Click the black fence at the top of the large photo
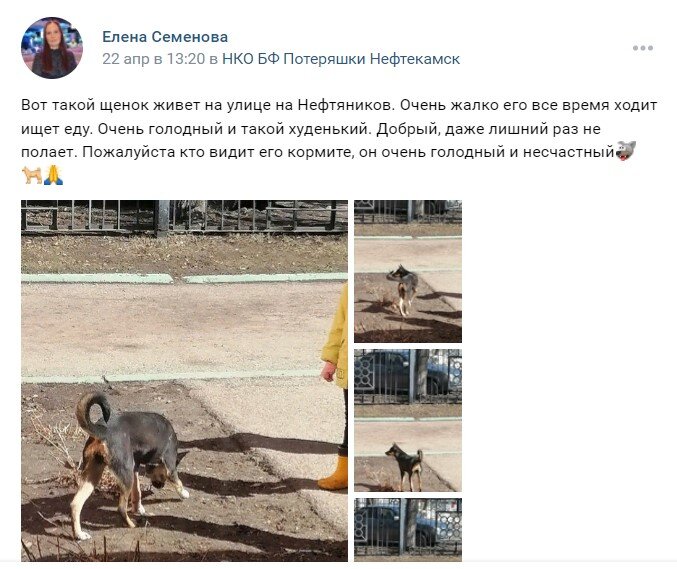This screenshot has height=569, width=677. [x=184, y=217]
